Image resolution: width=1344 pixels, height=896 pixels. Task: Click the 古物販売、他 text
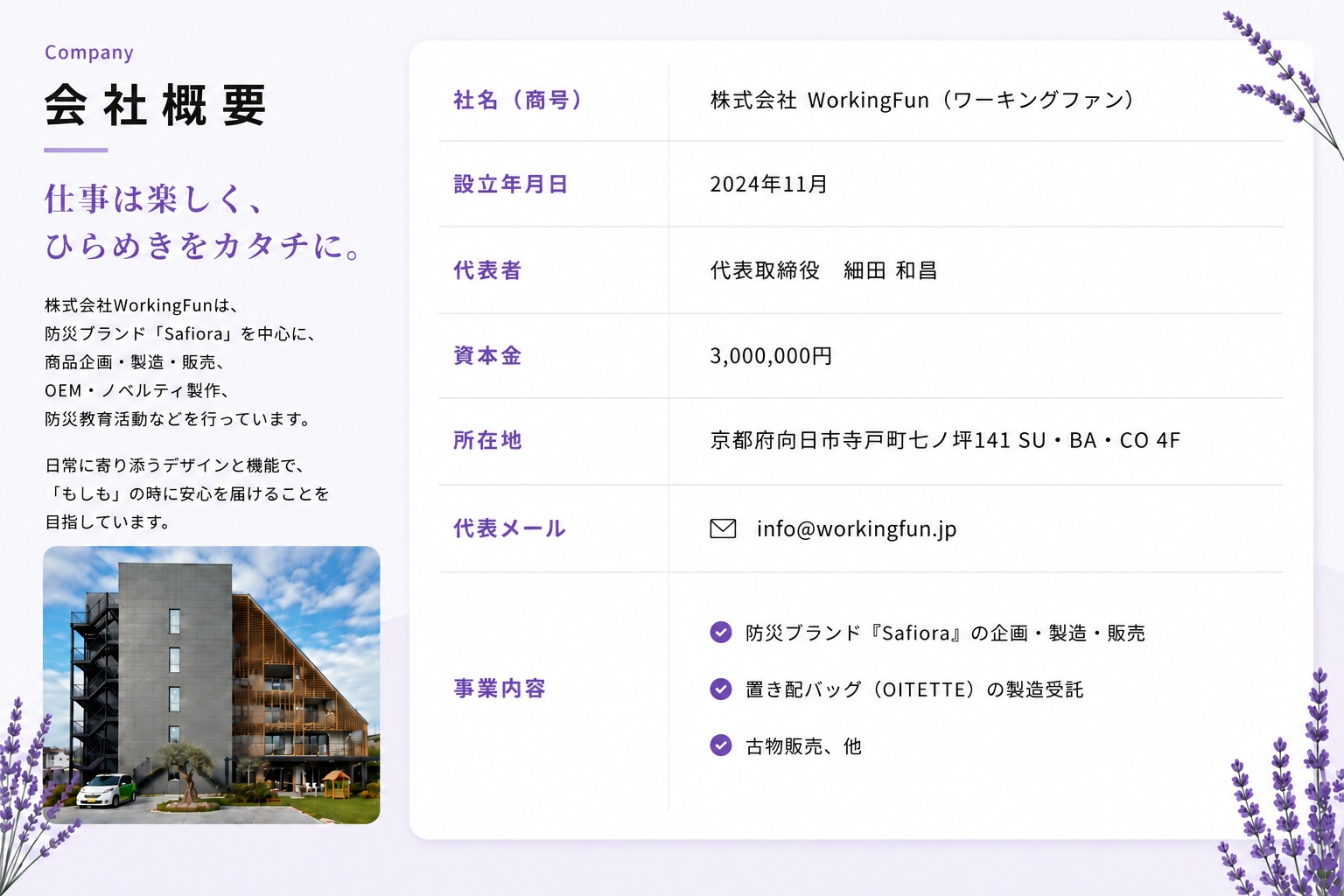[x=803, y=746]
